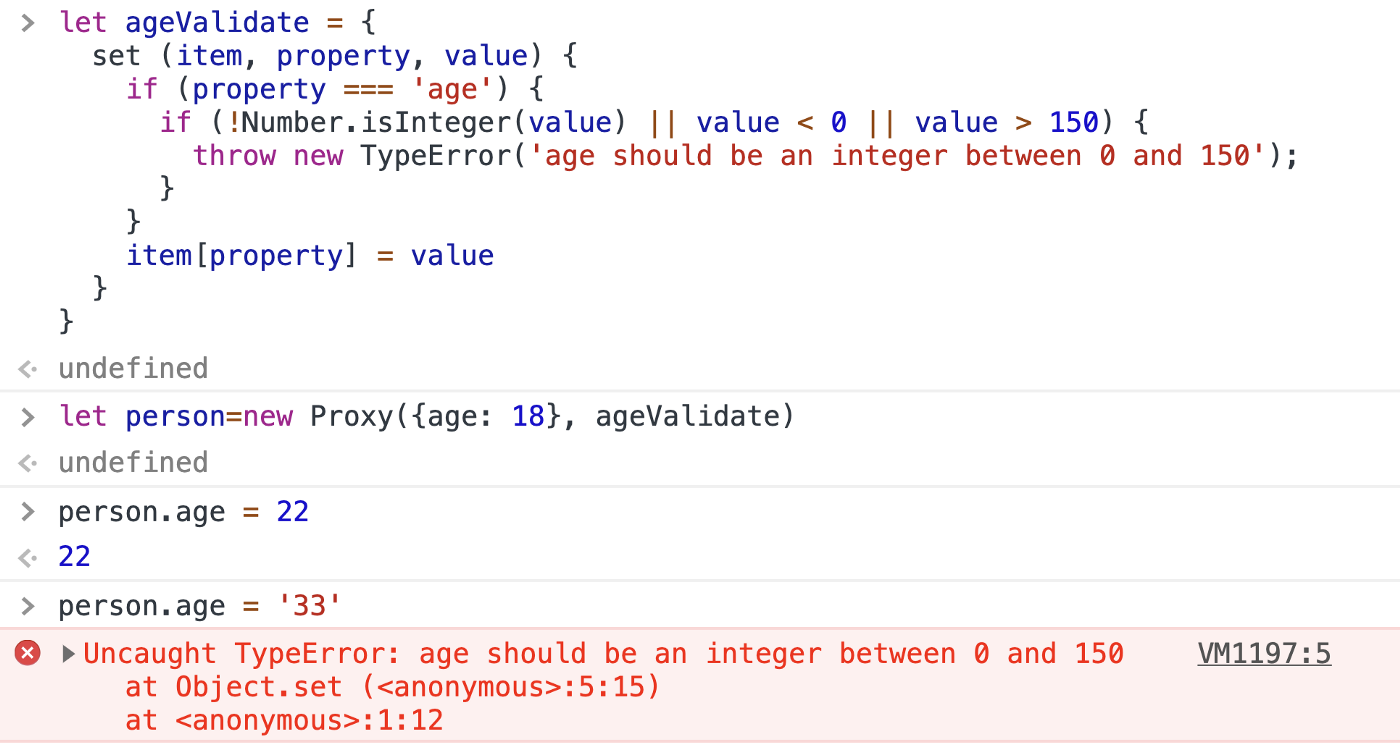Click the person.age = '33' command entry
The width and height of the screenshot is (1400, 744).
200,606
